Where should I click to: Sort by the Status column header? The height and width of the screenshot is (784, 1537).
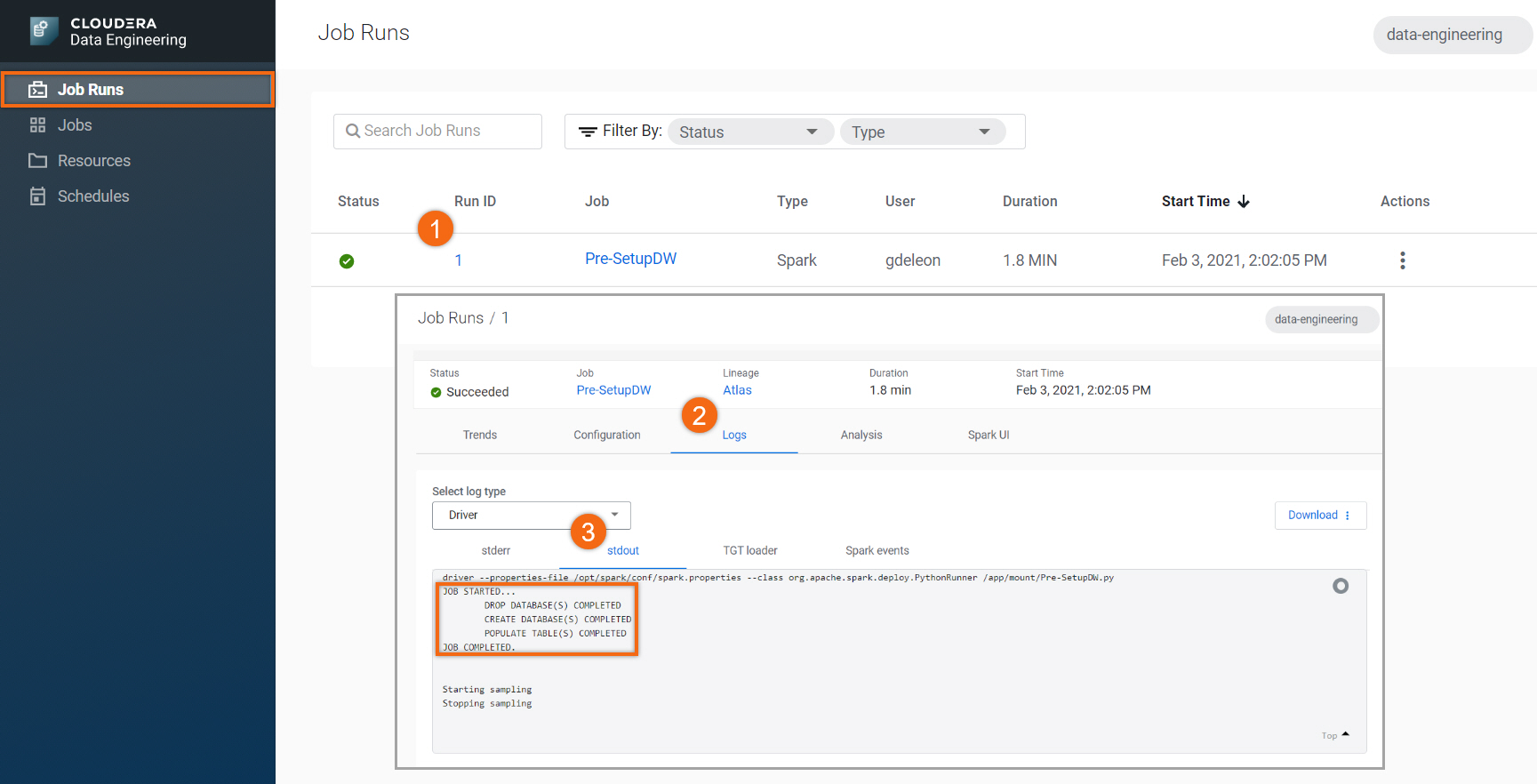[x=358, y=202]
